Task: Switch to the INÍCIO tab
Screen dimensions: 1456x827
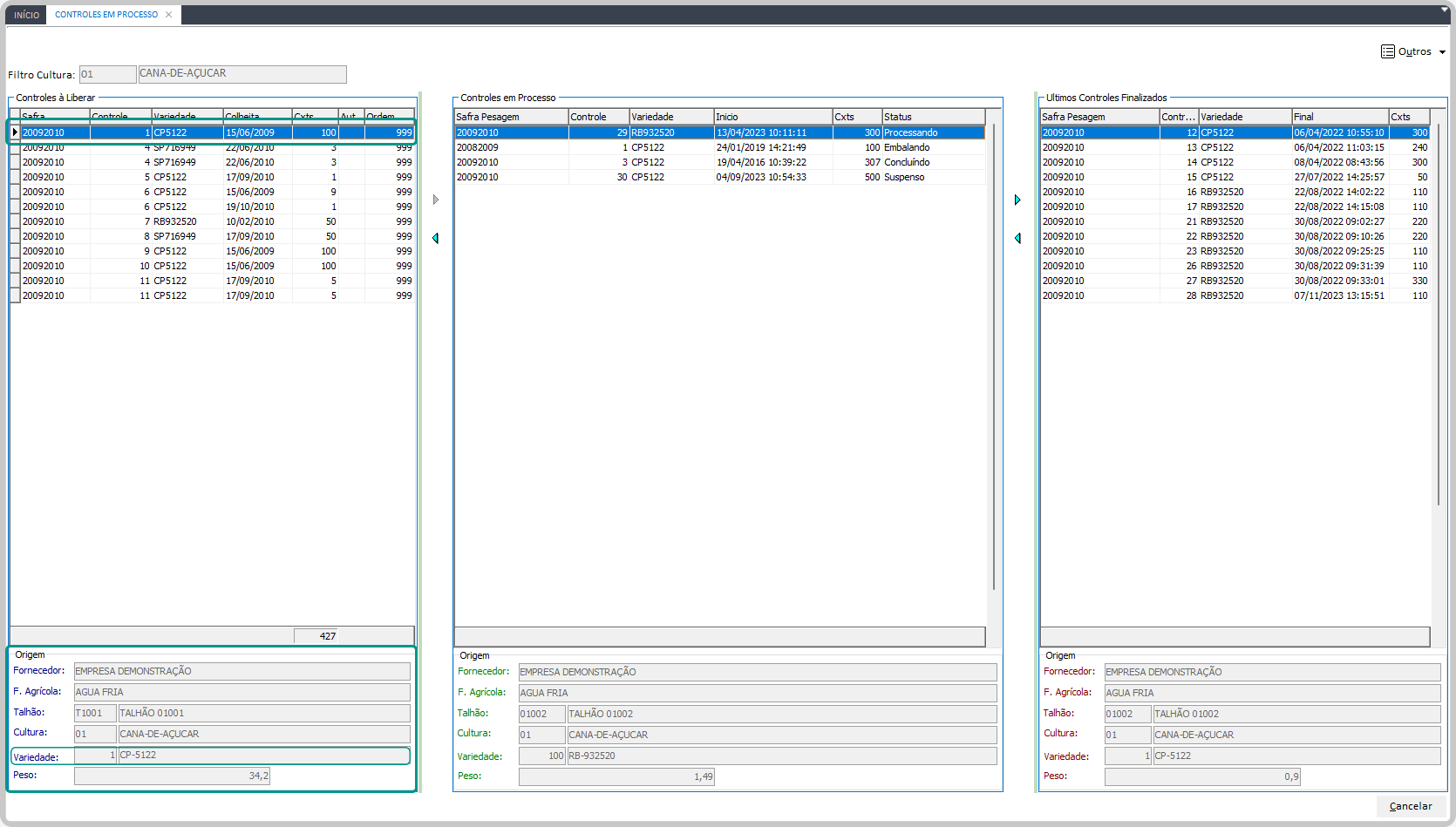Action: click(x=26, y=15)
